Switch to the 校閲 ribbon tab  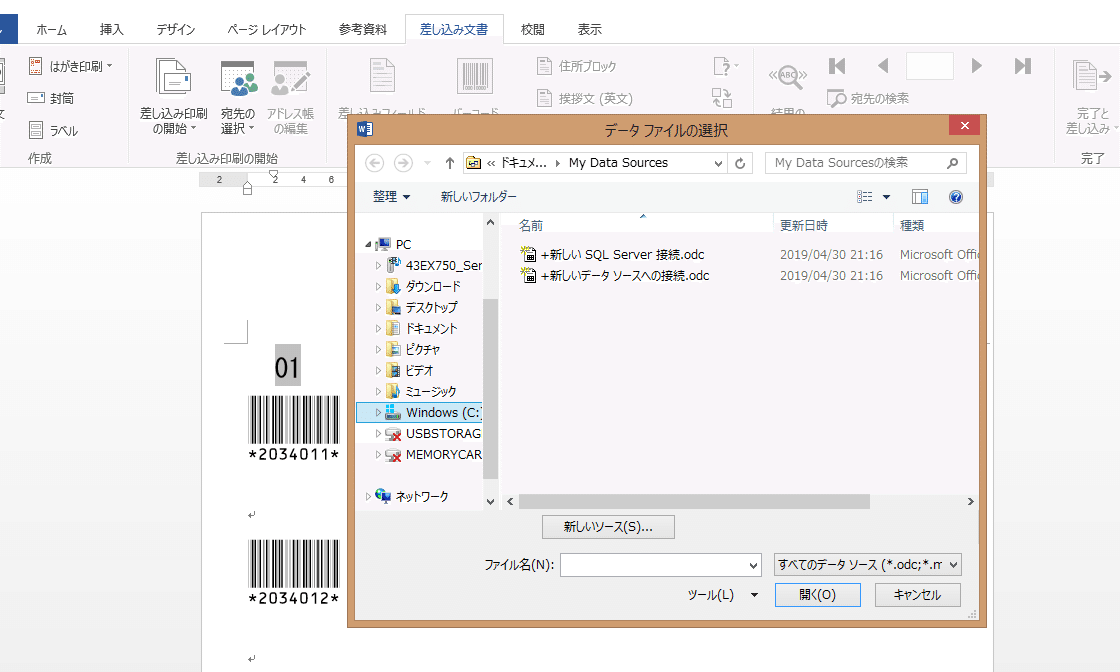point(533,29)
